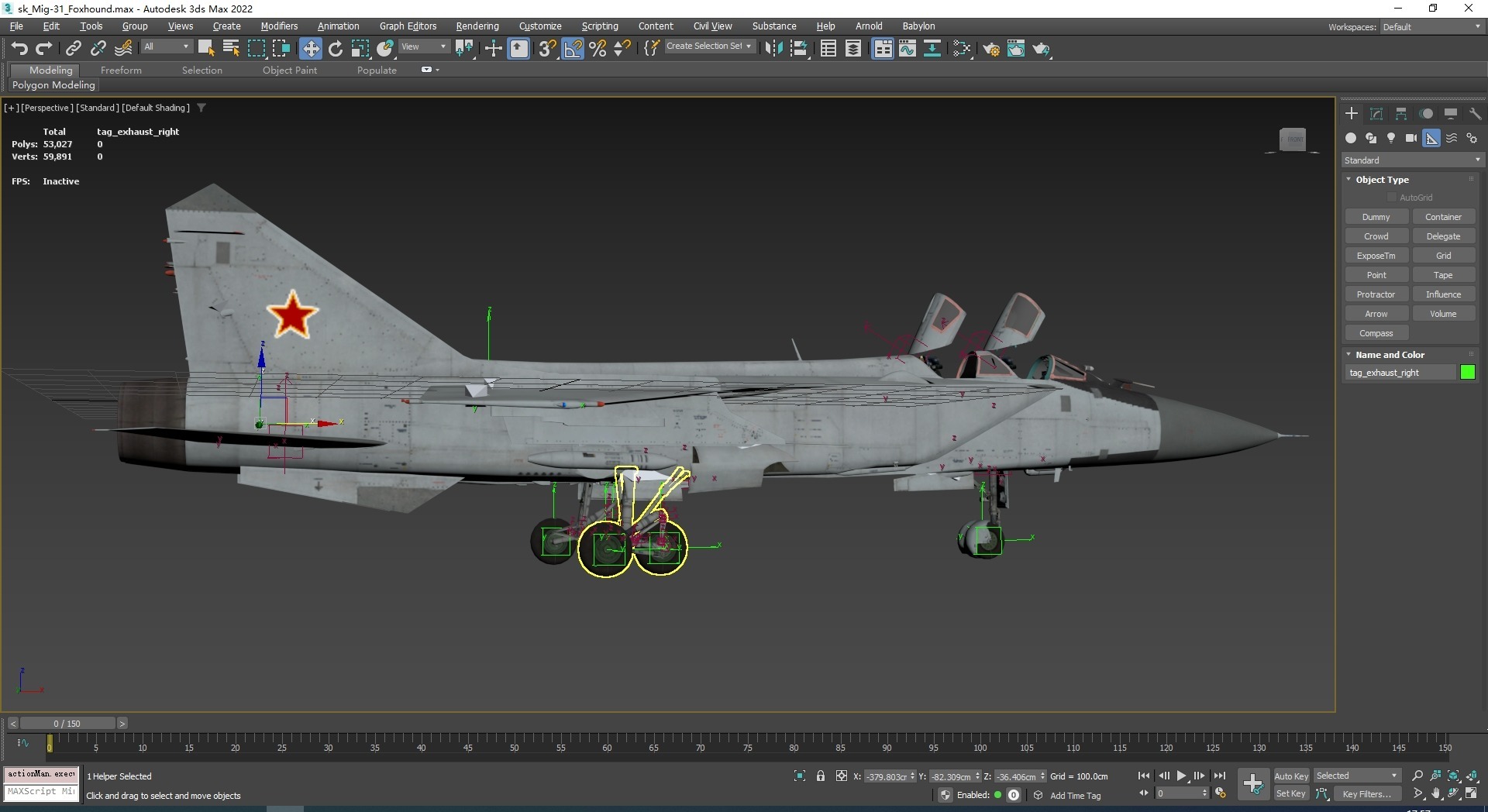Switch to the Modify panel tab icon
Viewport: 1488px width, 812px height.
click(x=1376, y=114)
